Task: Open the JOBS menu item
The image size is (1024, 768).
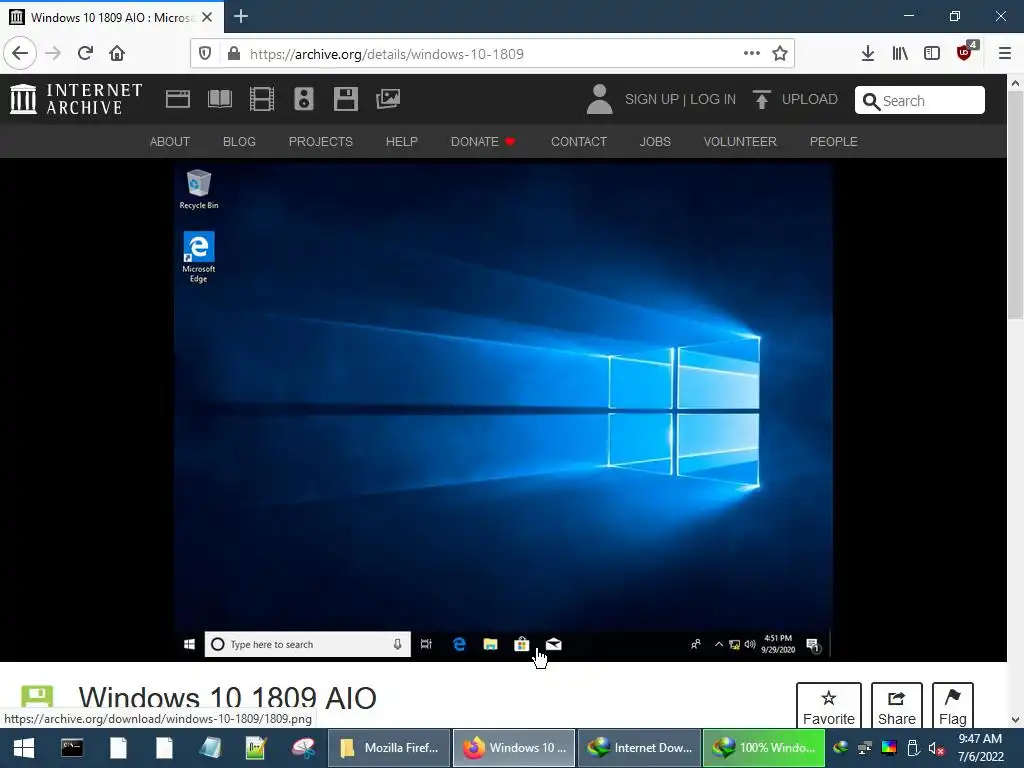Action: pyautogui.click(x=655, y=142)
